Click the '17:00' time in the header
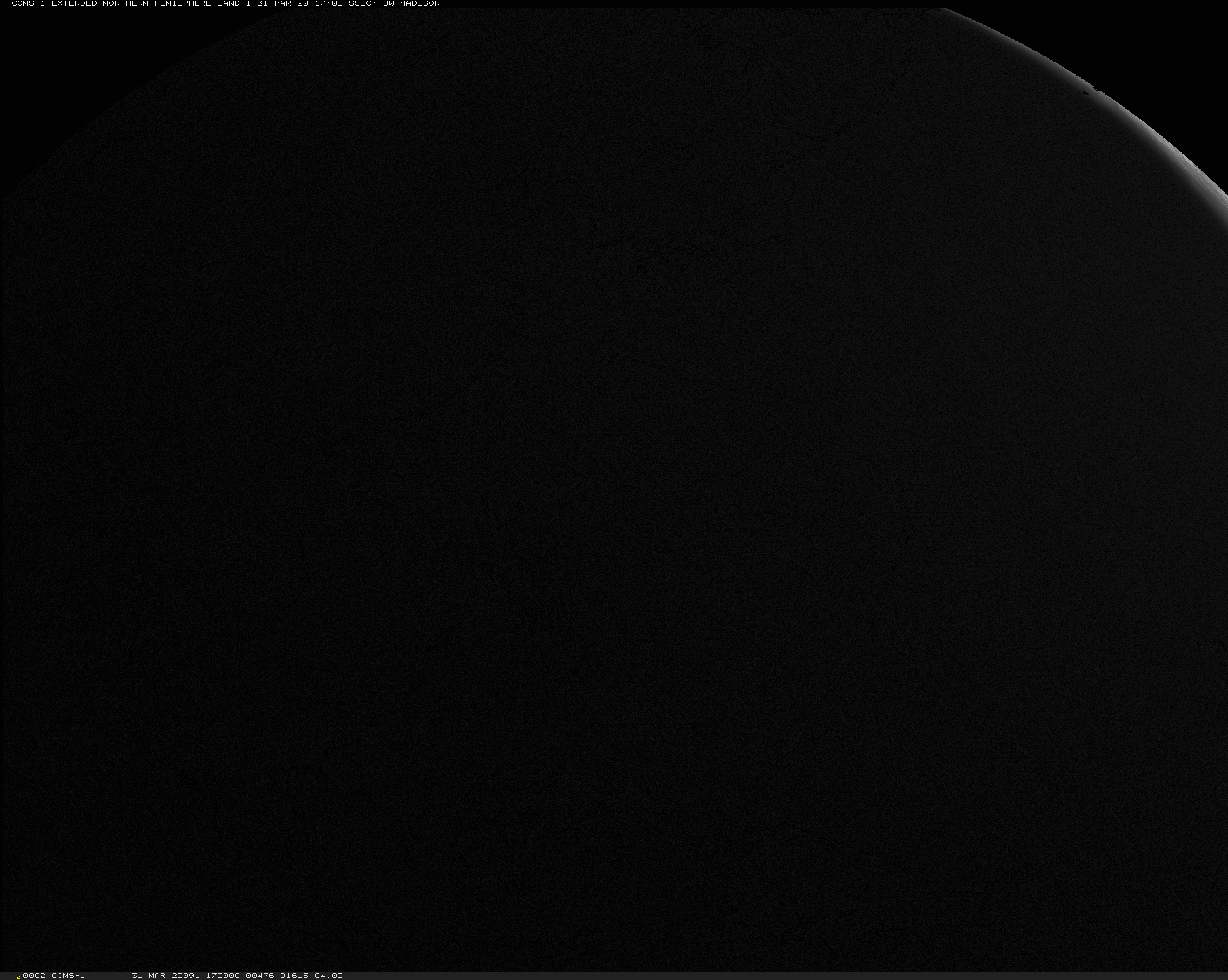1228x980 pixels. pos(328,4)
